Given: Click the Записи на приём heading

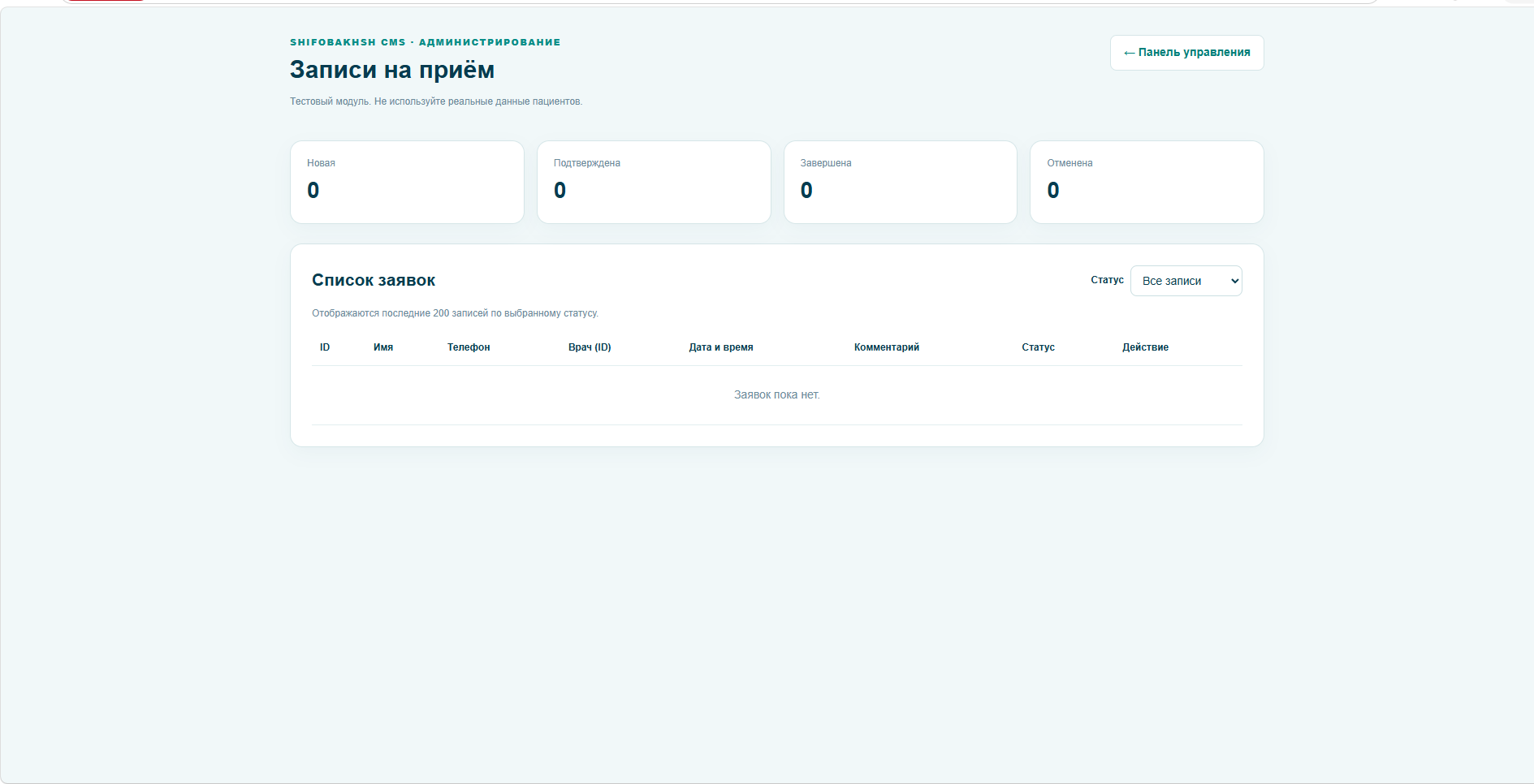Looking at the screenshot, I should tap(392, 70).
